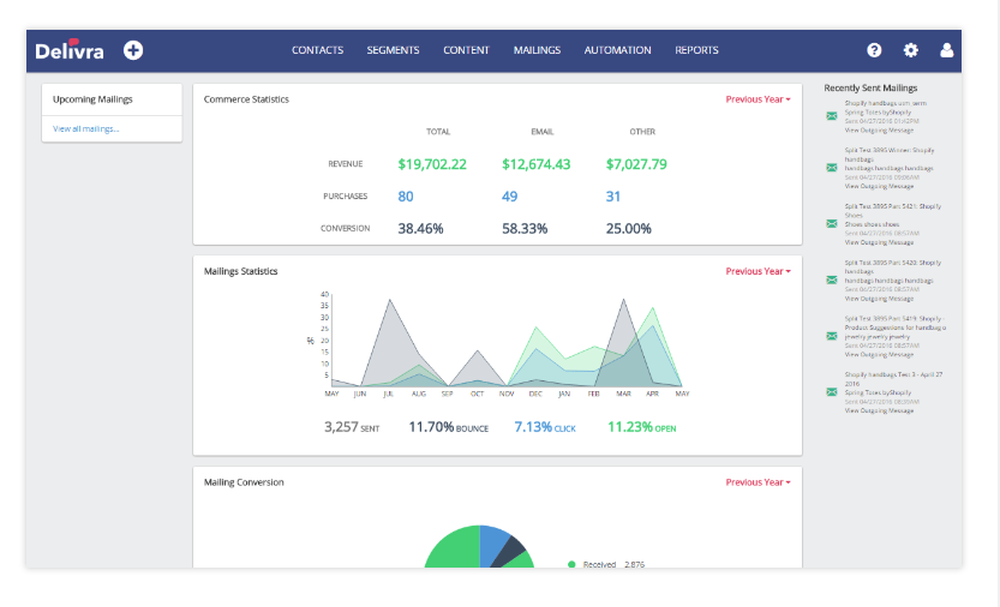Screen dimensions: 1000x607
Task: Open Previous Year dropdown in Commerce Statistics
Action: tap(757, 99)
